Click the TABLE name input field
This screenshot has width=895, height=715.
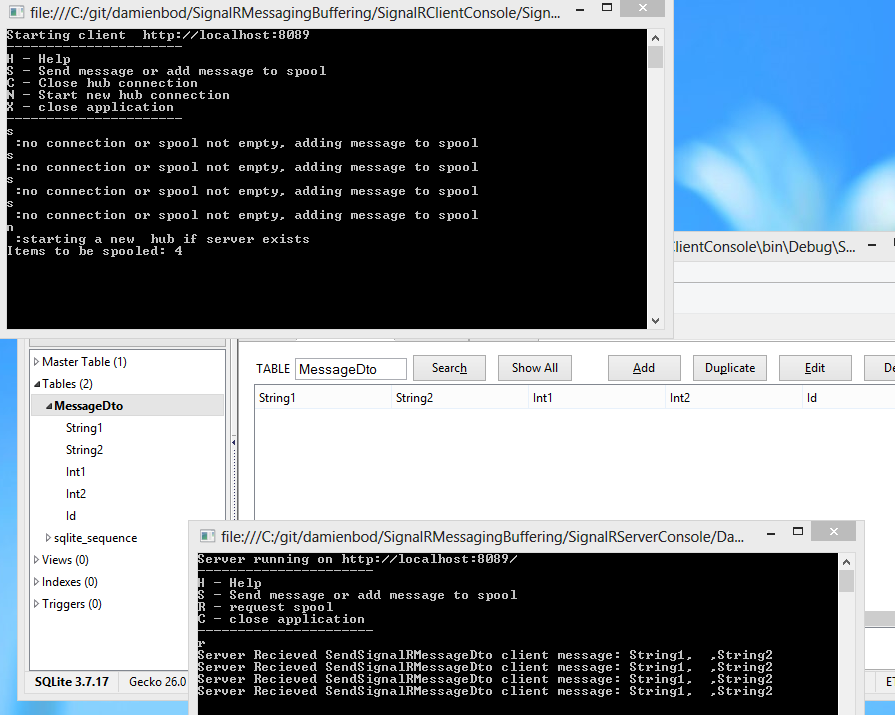pyautogui.click(x=350, y=369)
